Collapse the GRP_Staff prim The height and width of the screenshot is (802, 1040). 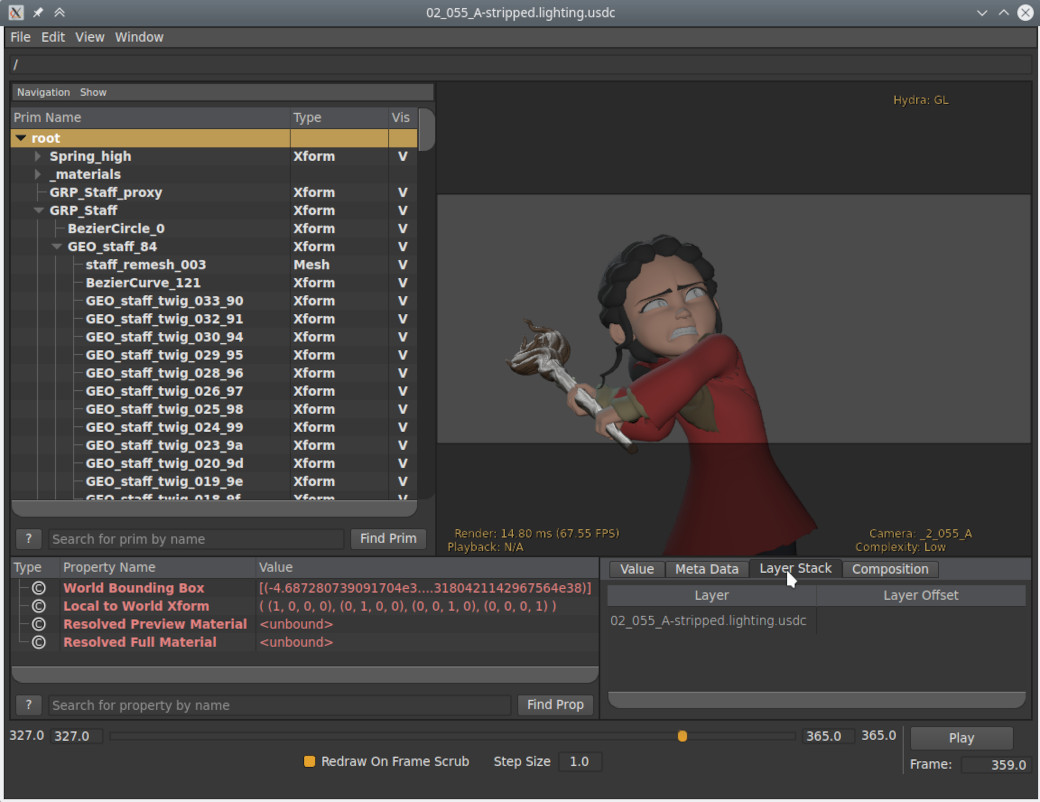coord(39,210)
